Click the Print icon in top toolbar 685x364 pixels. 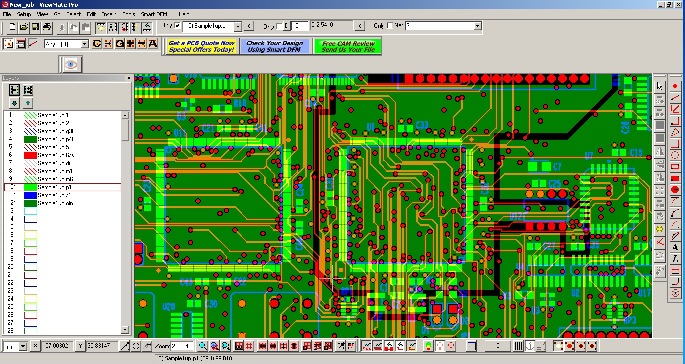click(47, 27)
